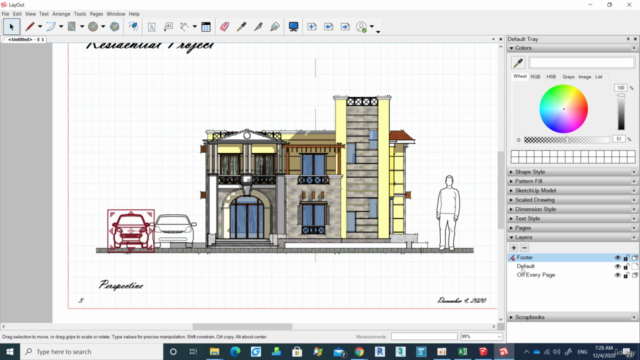The height and width of the screenshot is (360, 640).
Task: Open the Tools menu
Action: pos(80,14)
